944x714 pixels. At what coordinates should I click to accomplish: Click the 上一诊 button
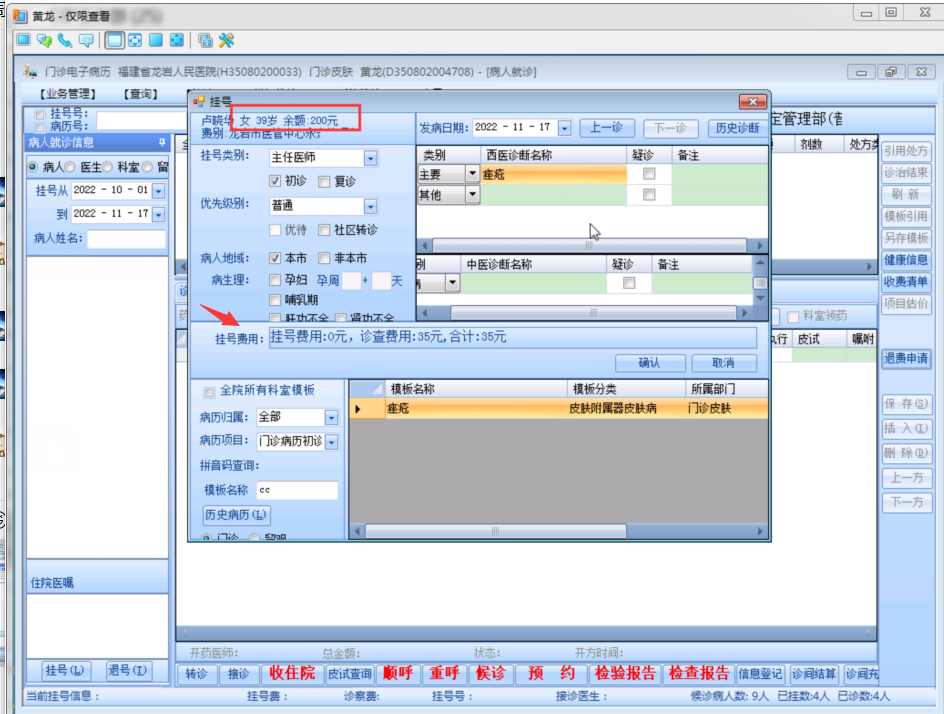click(x=607, y=128)
